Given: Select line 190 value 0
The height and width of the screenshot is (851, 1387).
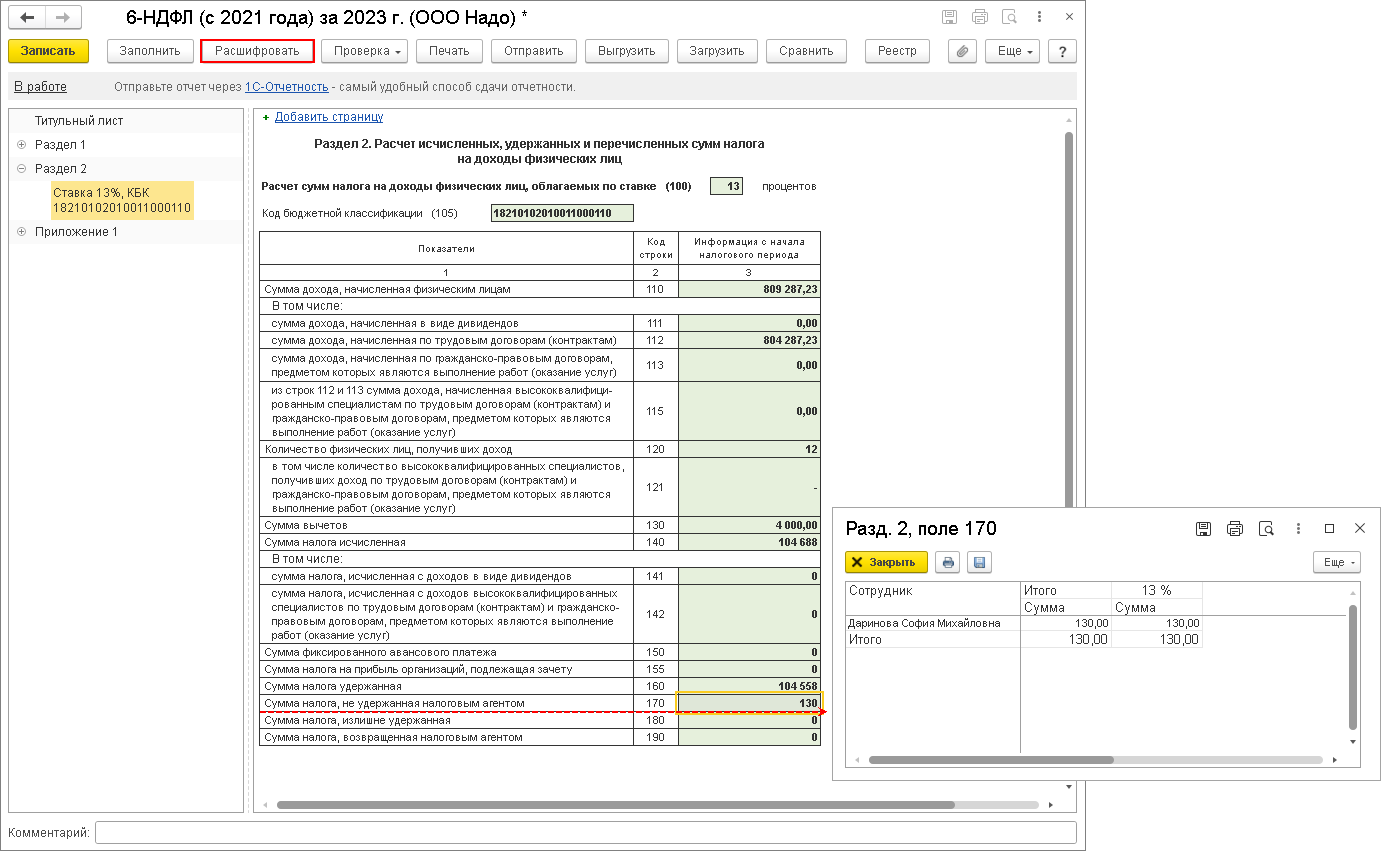Looking at the screenshot, I should (x=749, y=737).
